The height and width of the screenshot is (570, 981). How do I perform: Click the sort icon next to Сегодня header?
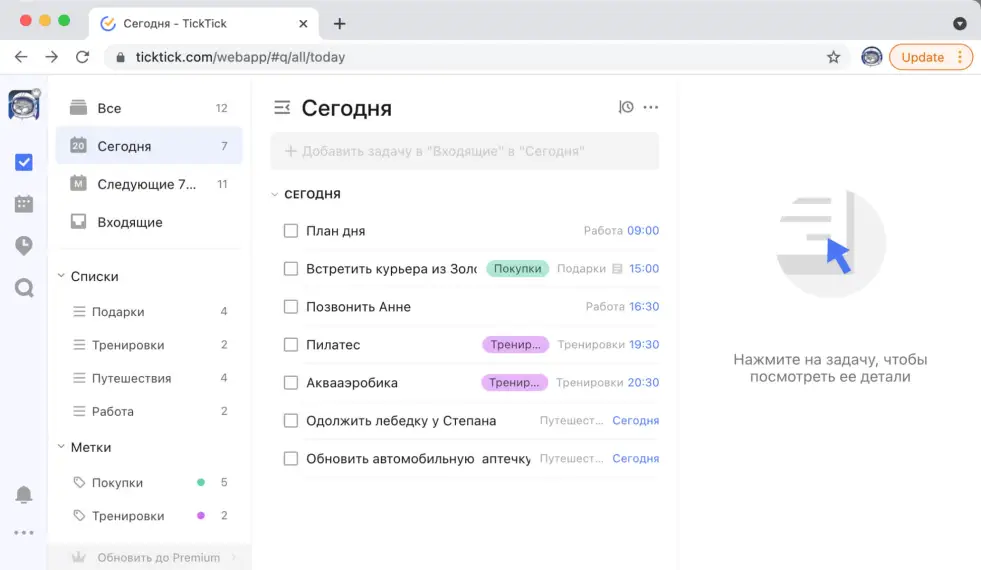pos(626,107)
